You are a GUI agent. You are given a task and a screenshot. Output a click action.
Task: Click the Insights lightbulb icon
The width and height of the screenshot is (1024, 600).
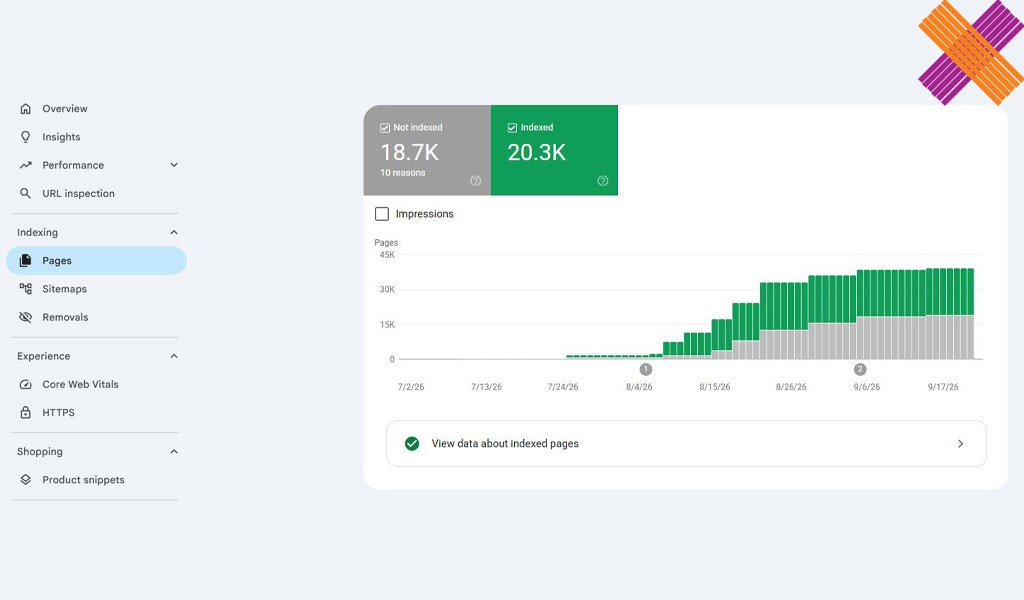tap(25, 136)
